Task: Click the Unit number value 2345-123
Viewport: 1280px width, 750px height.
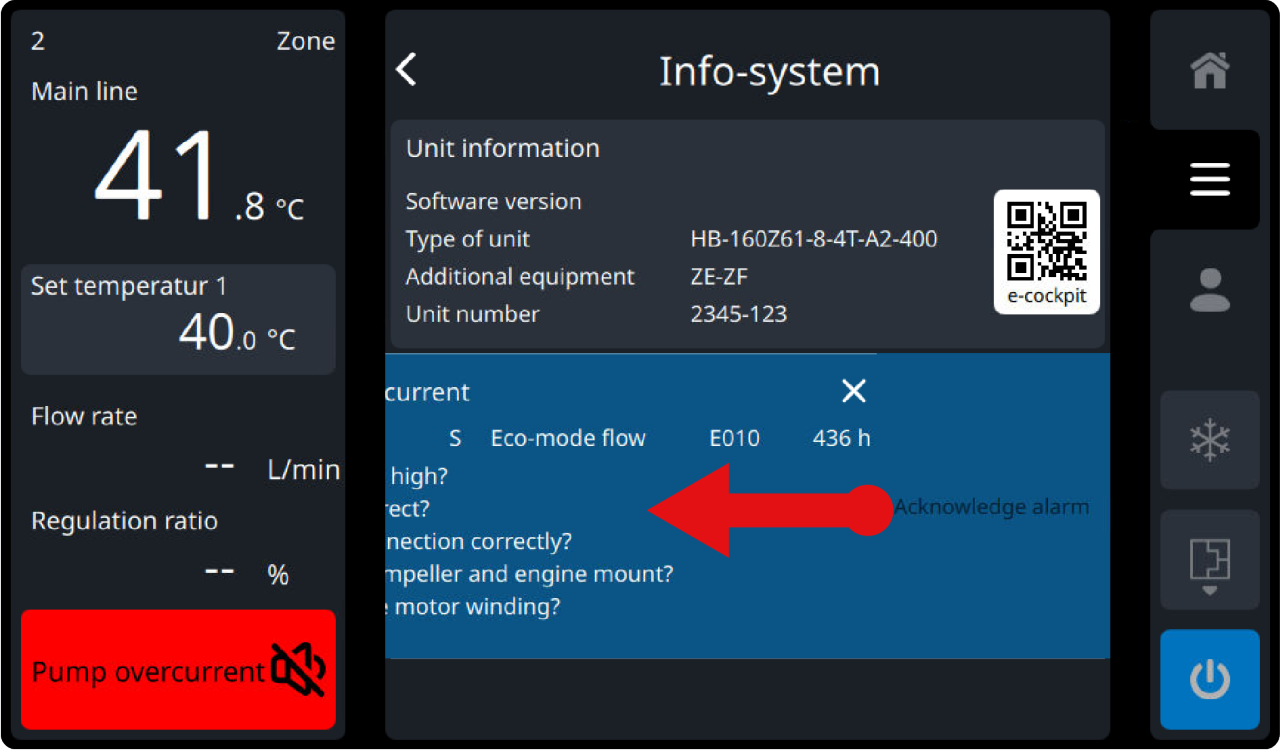Action: pyautogui.click(x=738, y=314)
